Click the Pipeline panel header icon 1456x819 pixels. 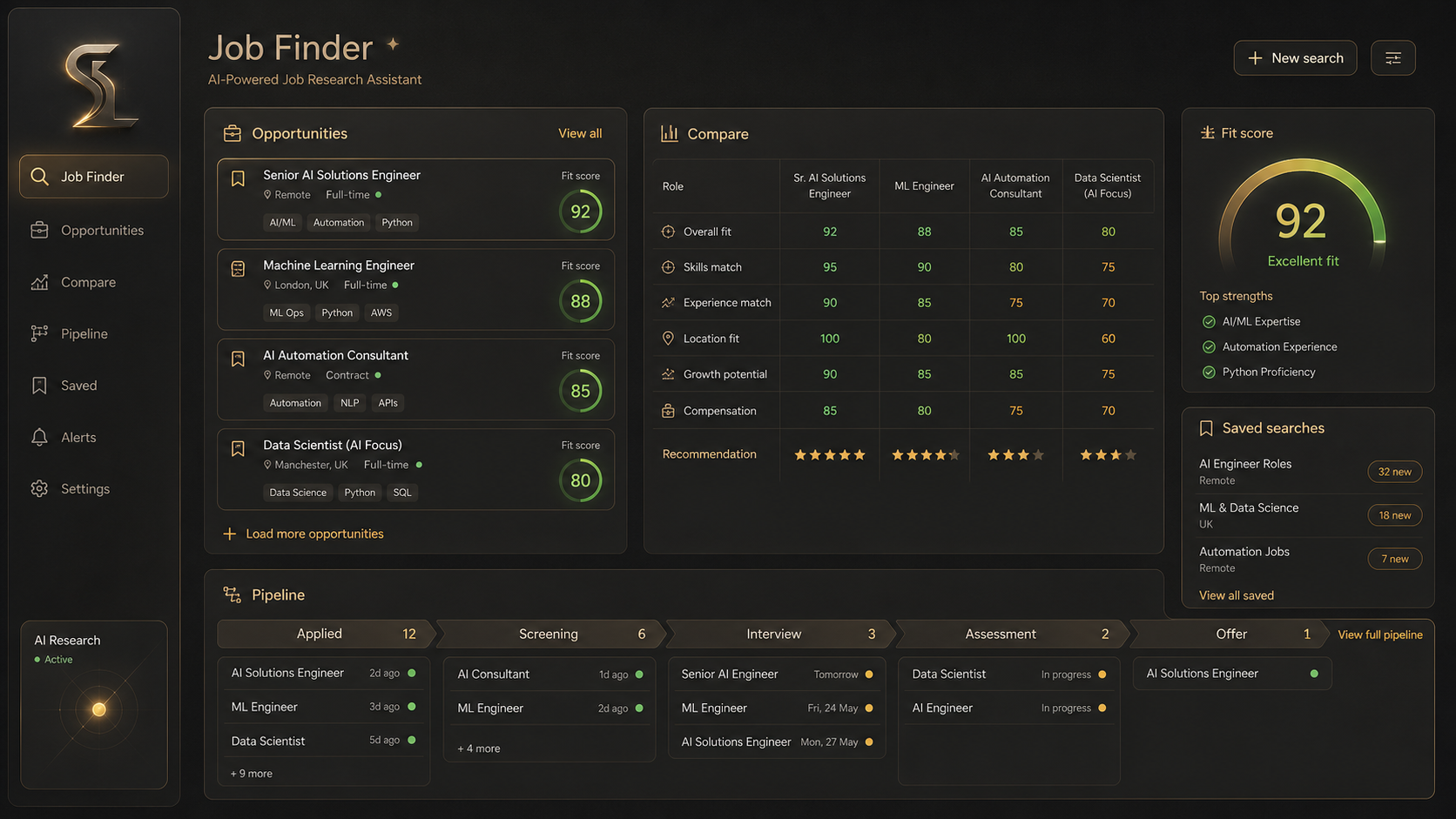click(233, 594)
